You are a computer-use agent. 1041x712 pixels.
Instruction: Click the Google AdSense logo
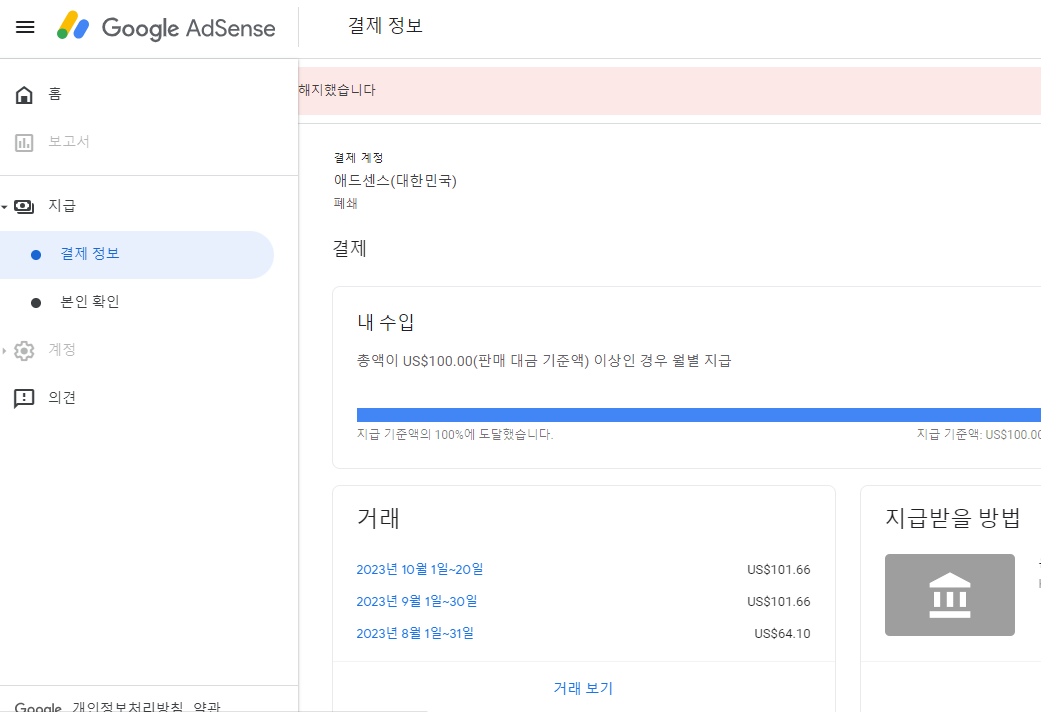(x=166, y=28)
